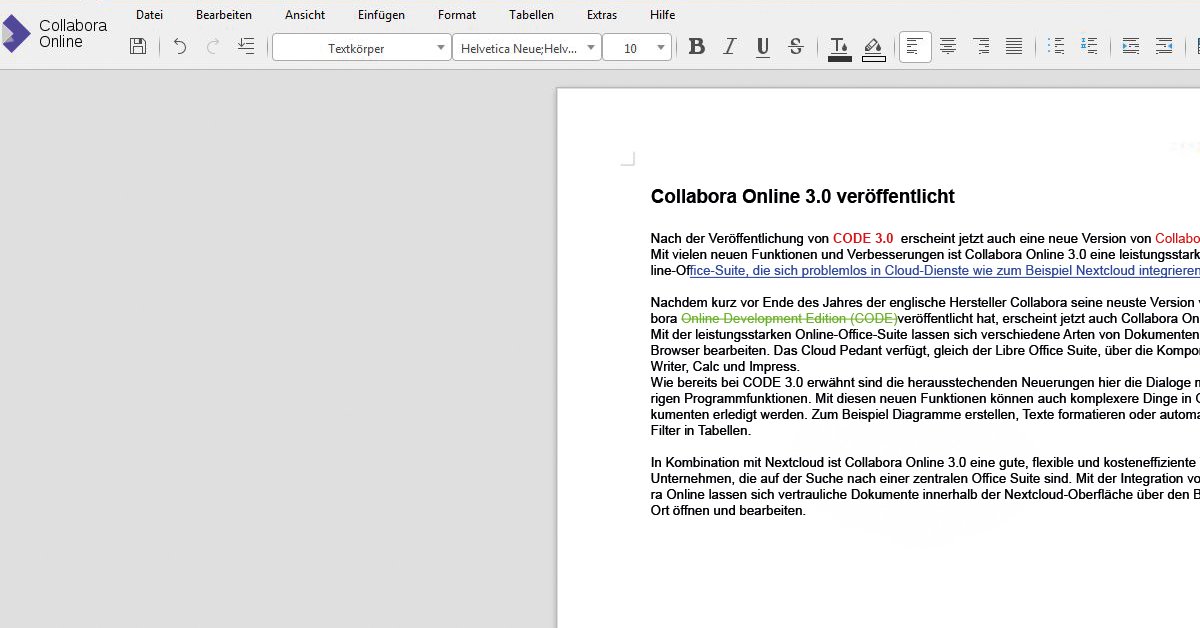
Task: Open the Datei menu
Action: pyautogui.click(x=149, y=15)
